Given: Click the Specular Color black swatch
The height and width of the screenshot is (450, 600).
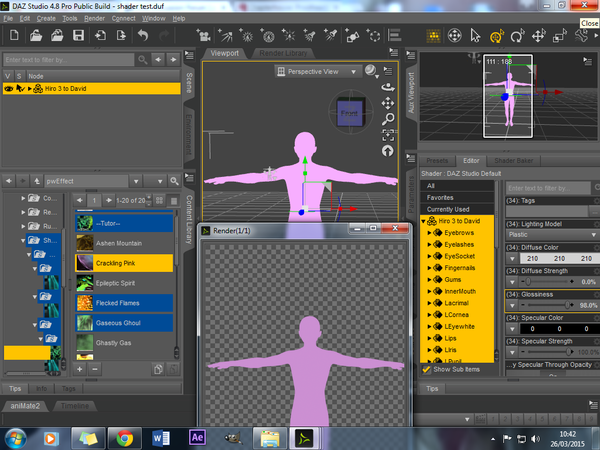Looking at the screenshot, I should coord(559,328).
